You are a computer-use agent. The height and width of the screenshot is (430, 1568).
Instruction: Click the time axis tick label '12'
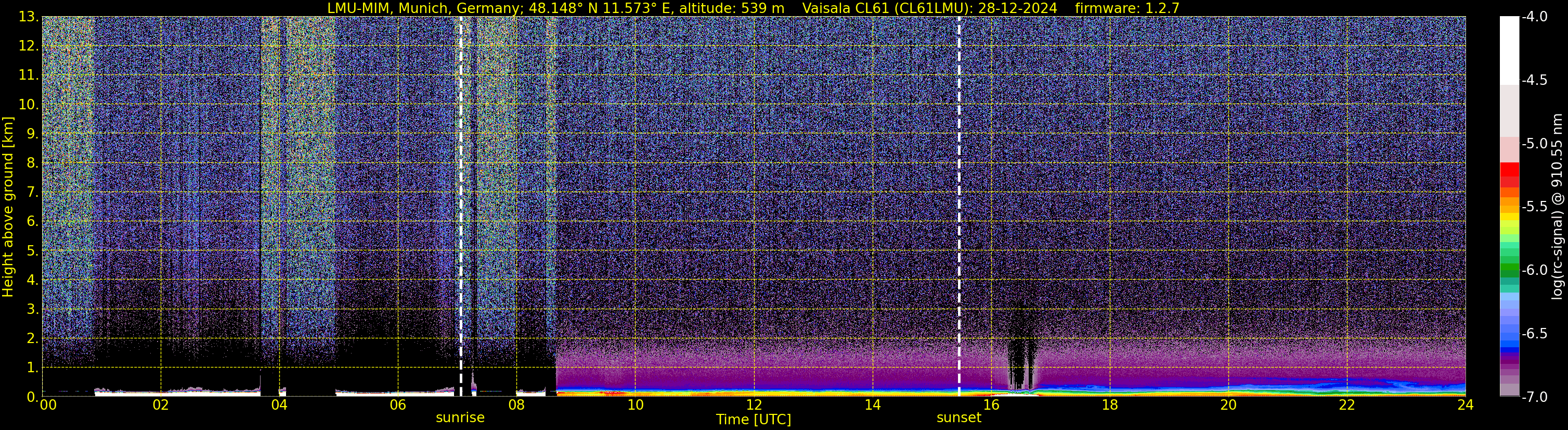[754, 405]
